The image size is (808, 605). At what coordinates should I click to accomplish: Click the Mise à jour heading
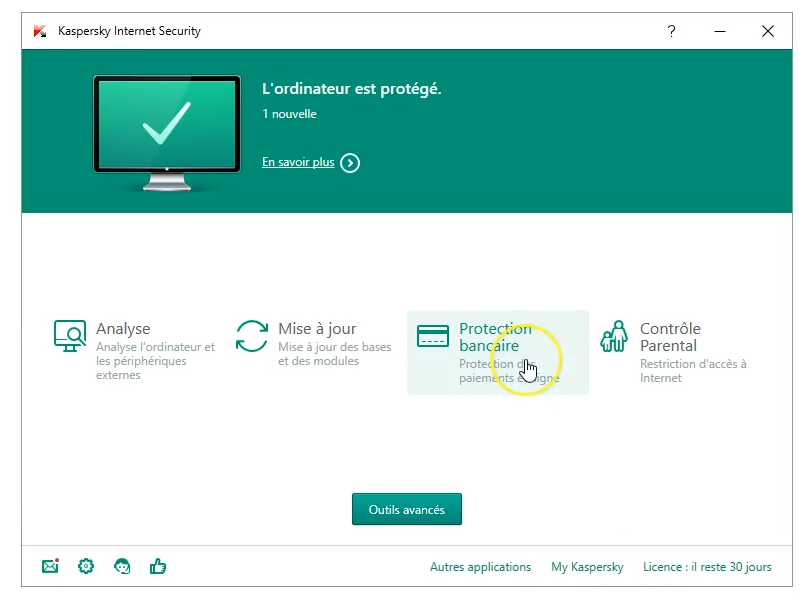(317, 329)
